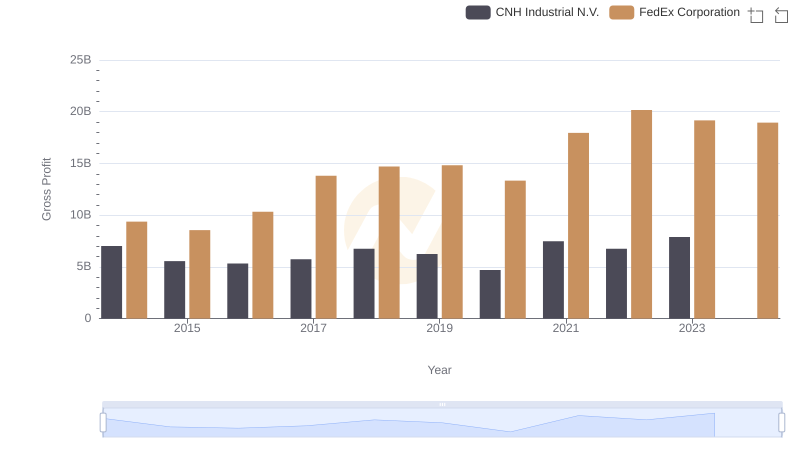The height and width of the screenshot is (461, 800).
Task: Click the CNH bar for 2020
Action: coord(490,294)
